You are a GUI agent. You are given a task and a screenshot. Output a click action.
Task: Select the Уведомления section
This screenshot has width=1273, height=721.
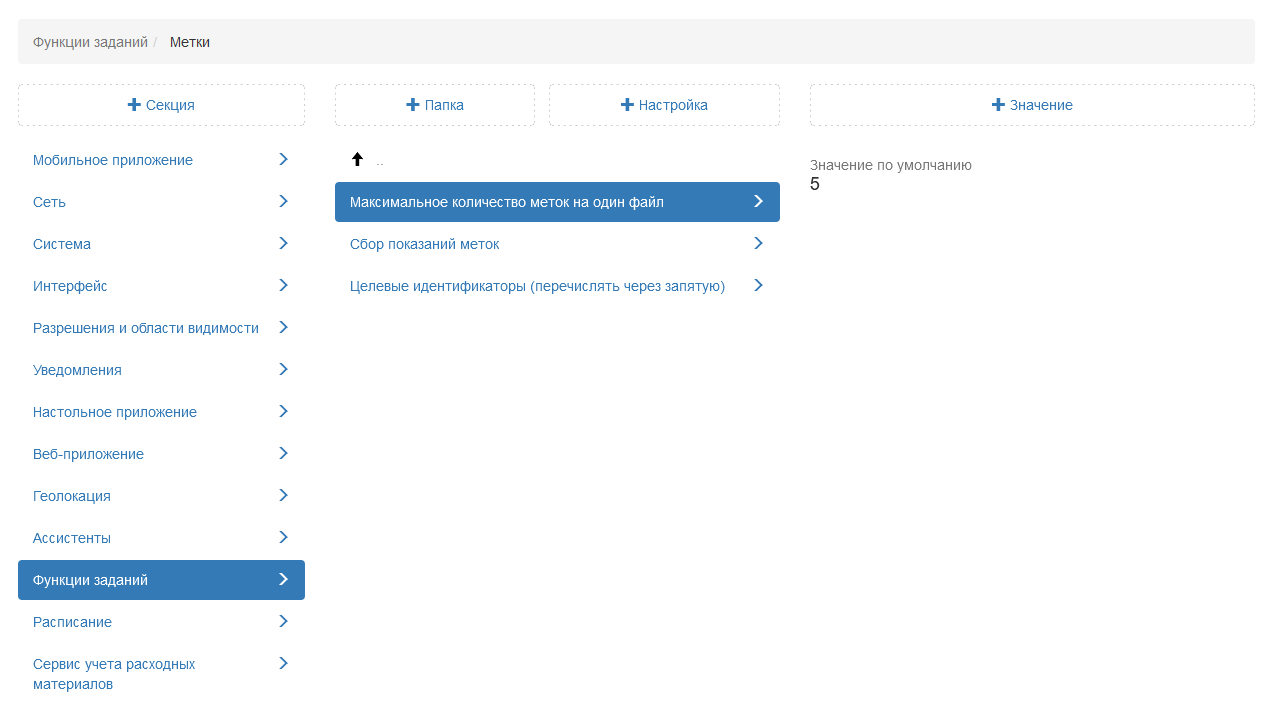[x=77, y=370]
